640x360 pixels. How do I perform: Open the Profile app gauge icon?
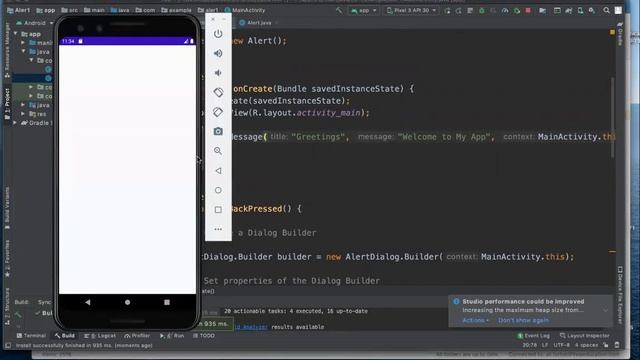505,11
